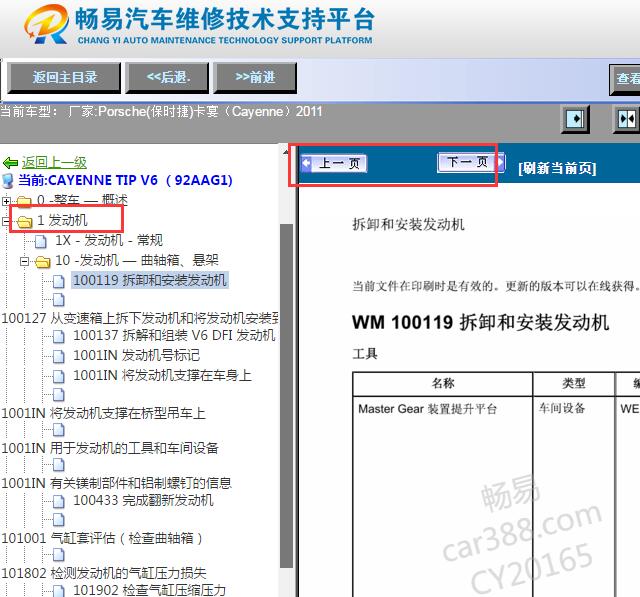Viewport: 640px width, 597px height.
Task: Open 101001 气缸套评估（检查曲轴箱） entry
Action: click(x=102, y=538)
